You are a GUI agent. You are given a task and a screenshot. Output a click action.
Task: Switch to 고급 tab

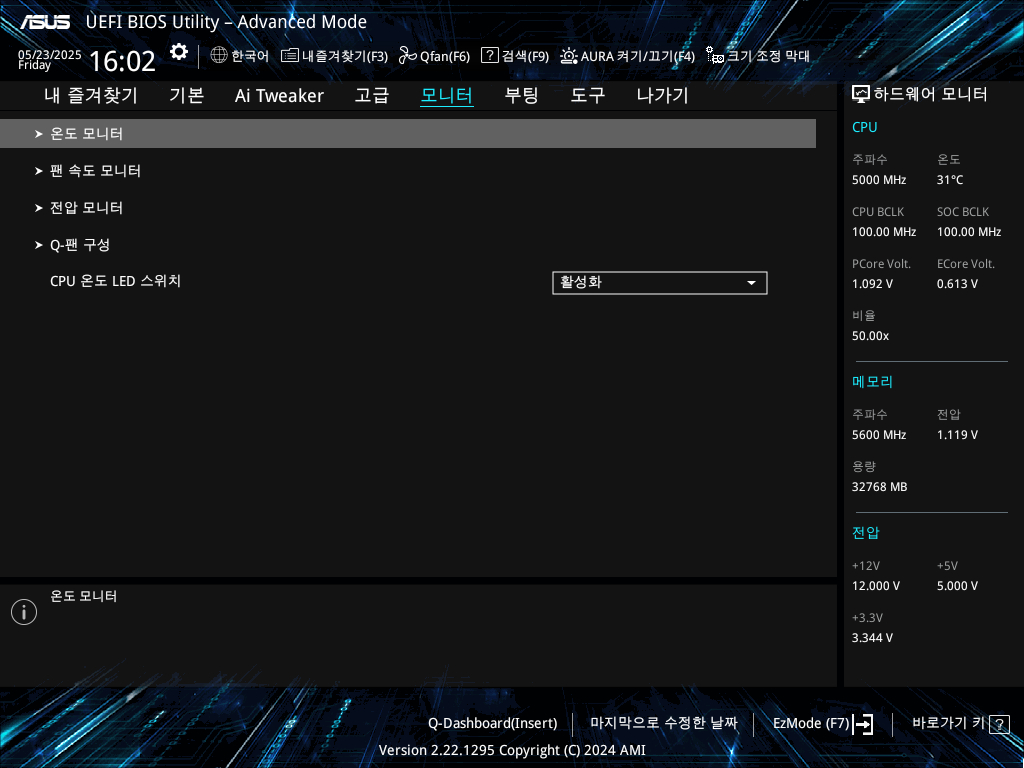[x=372, y=95]
